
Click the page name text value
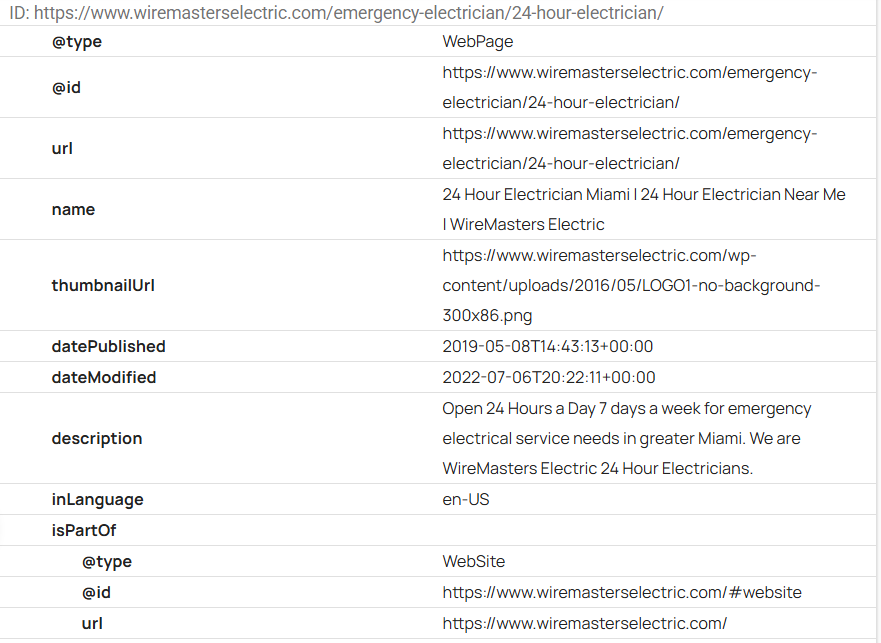643,209
